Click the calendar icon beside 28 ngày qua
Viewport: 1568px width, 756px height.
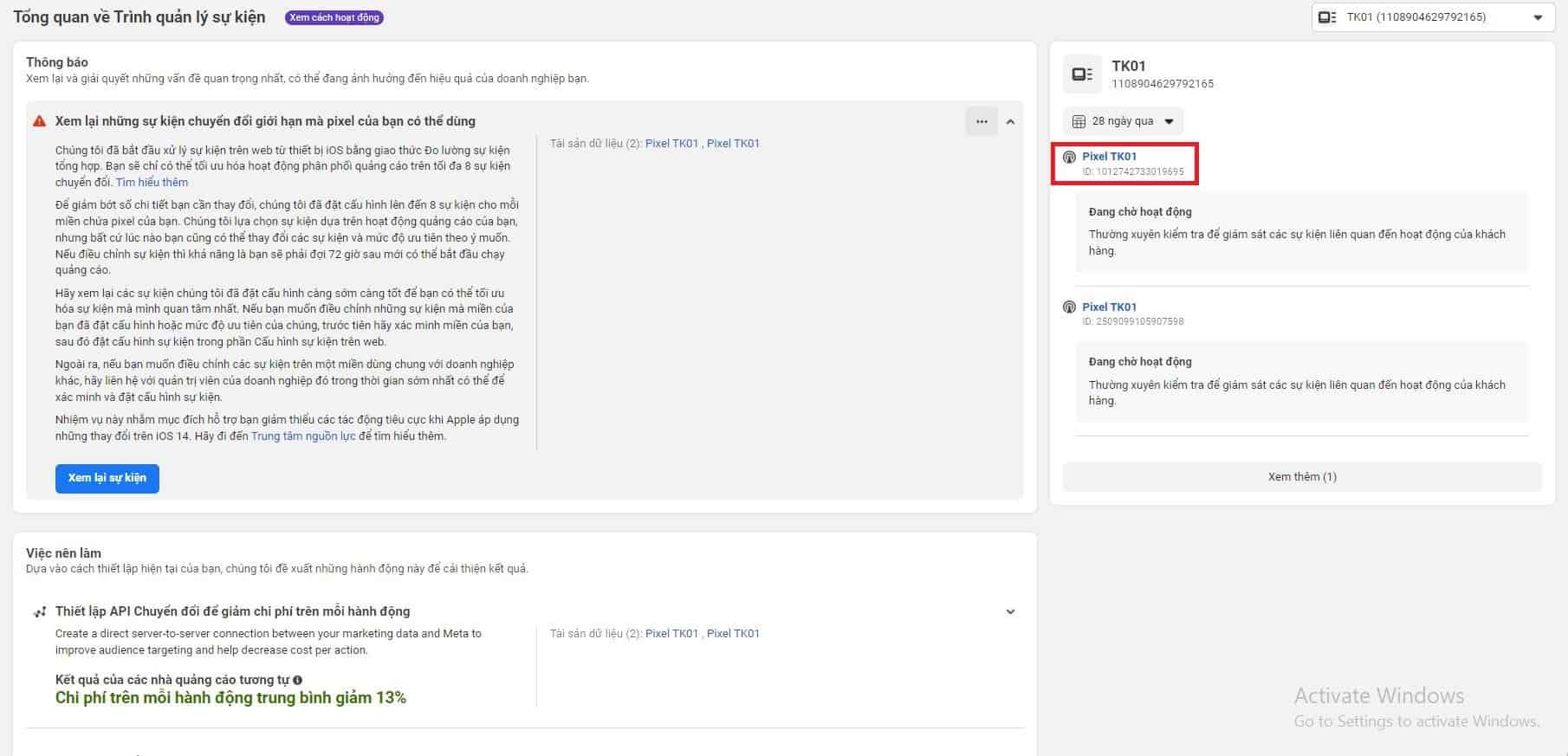pyautogui.click(x=1079, y=121)
